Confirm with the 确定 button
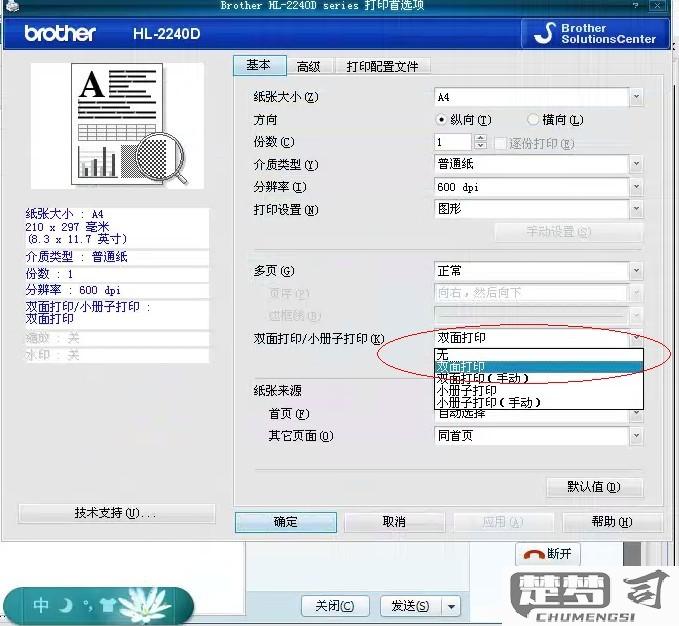679x626 pixels. 286,522
